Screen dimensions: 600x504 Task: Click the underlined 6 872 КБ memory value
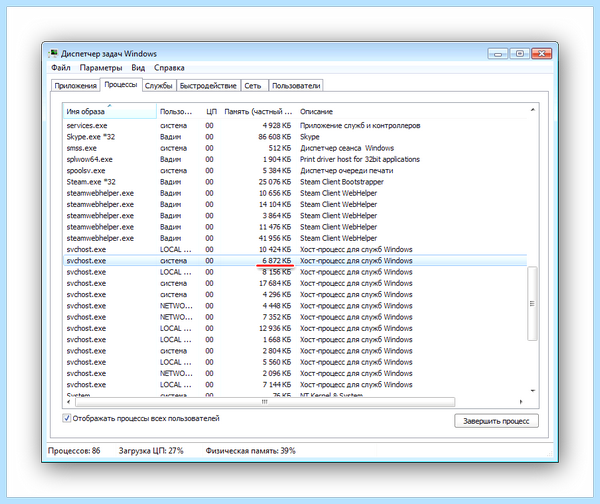click(x=276, y=261)
